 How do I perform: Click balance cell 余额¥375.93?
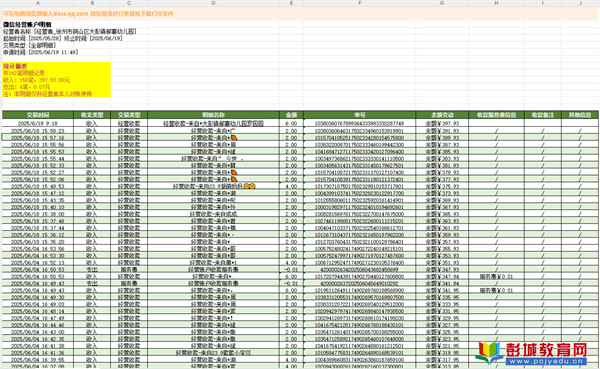pyautogui.click(x=442, y=186)
